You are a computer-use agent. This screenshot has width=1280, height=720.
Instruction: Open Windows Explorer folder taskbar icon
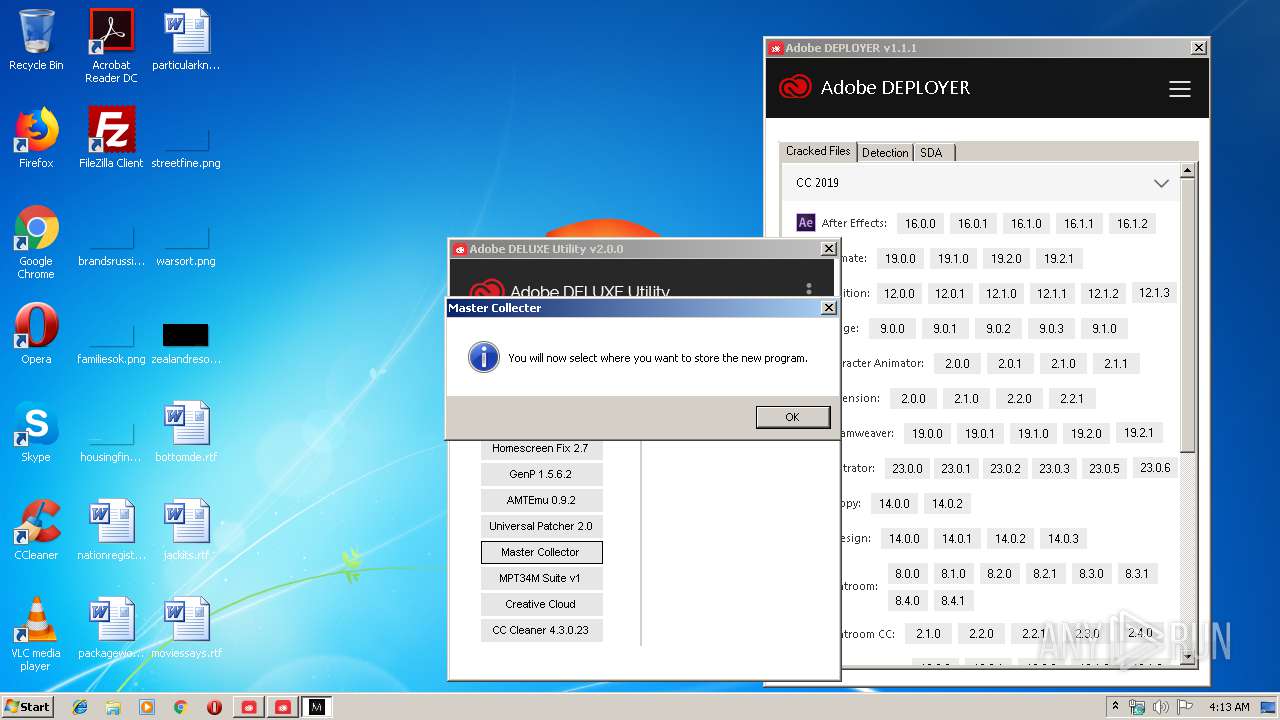[113, 707]
